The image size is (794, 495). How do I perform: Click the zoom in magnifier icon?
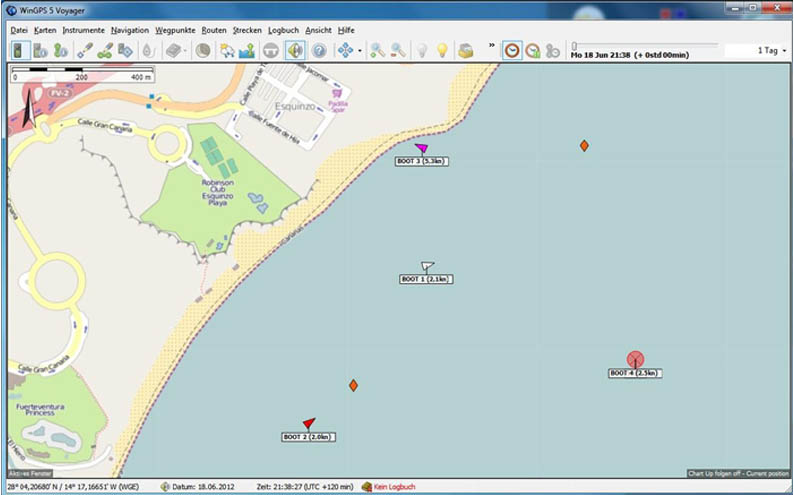pyautogui.click(x=377, y=50)
